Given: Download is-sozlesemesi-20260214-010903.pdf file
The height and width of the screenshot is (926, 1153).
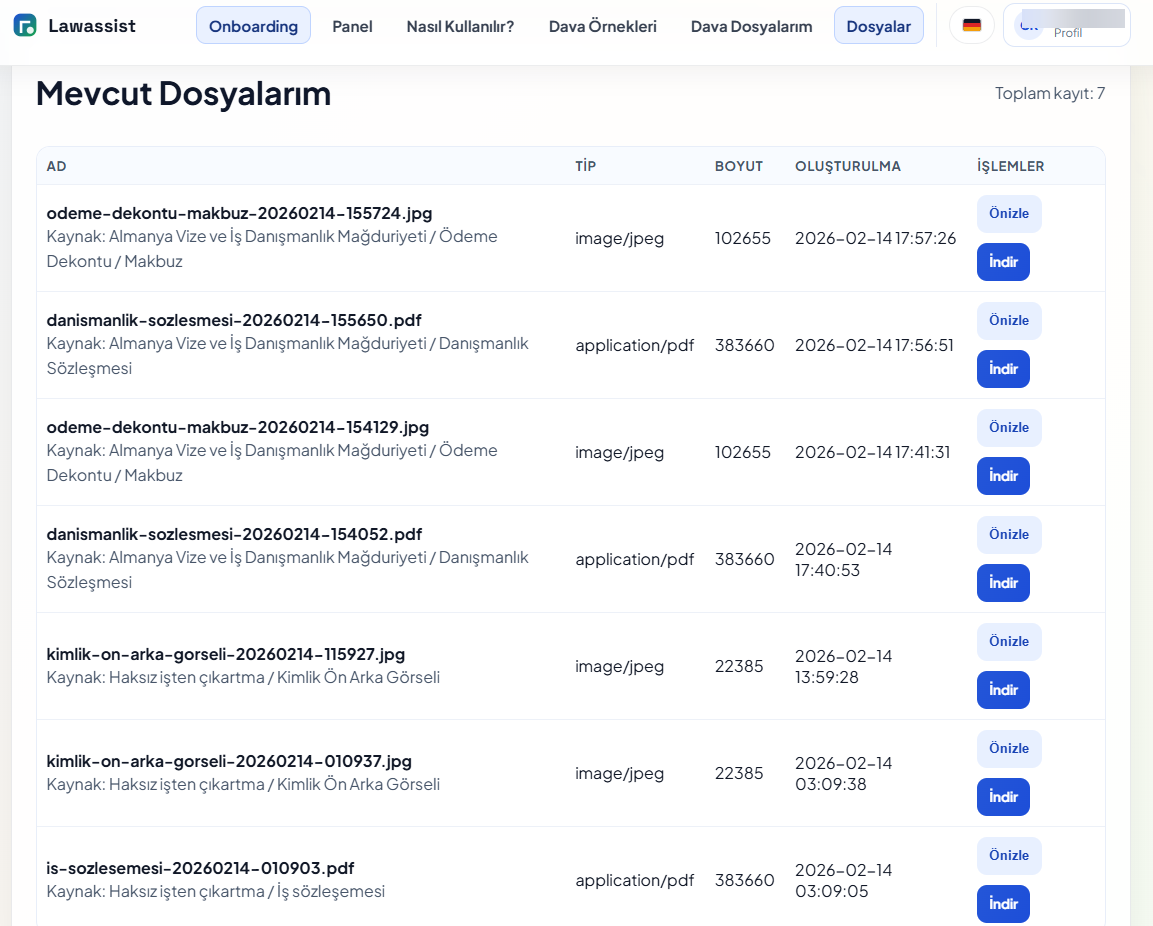Looking at the screenshot, I should tap(1003, 904).
